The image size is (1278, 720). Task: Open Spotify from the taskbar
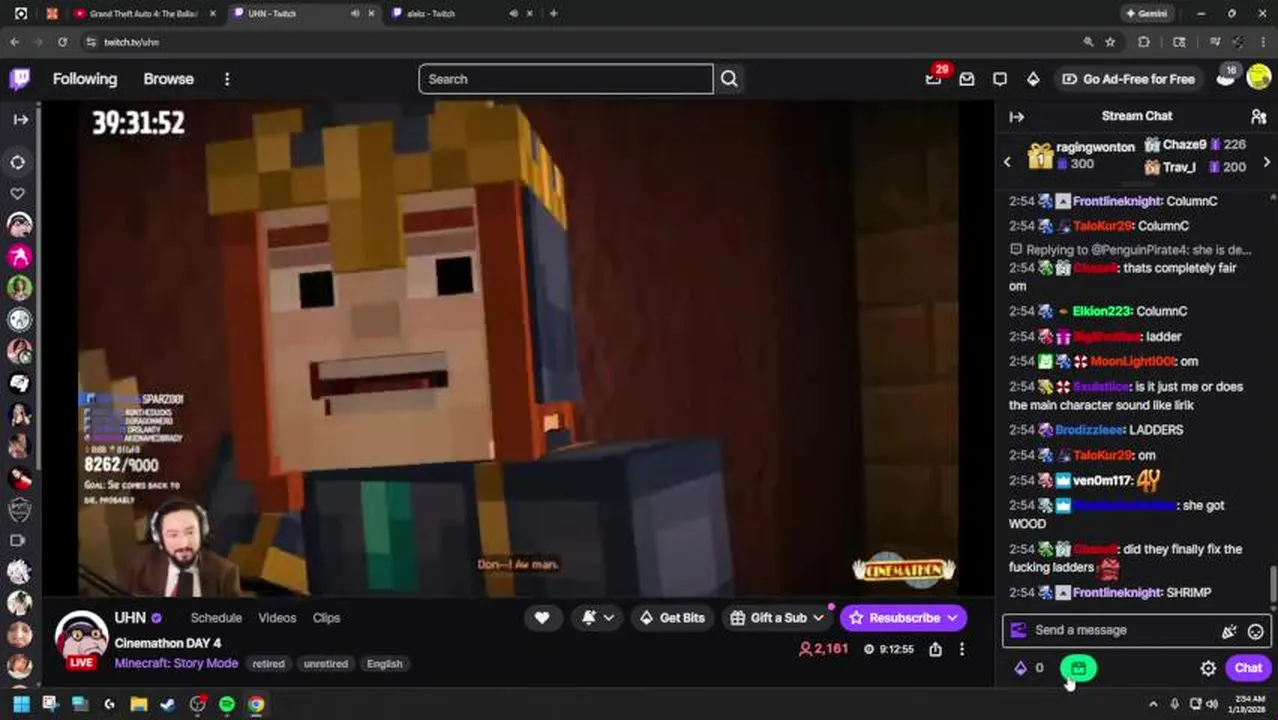(227, 704)
